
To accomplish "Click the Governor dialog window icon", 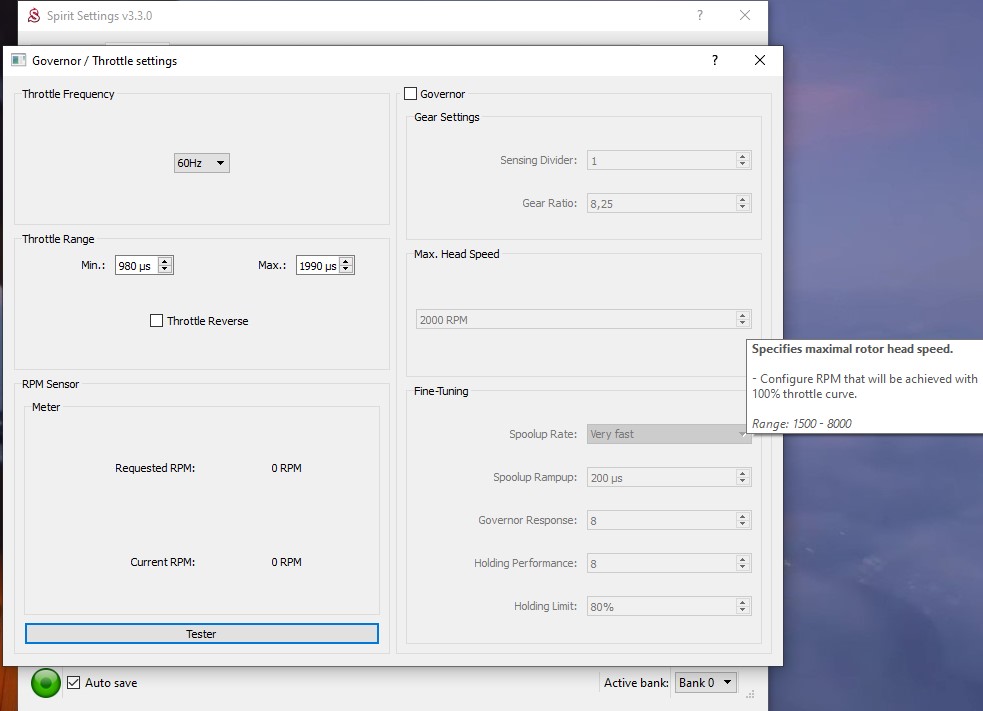I will (18, 61).
